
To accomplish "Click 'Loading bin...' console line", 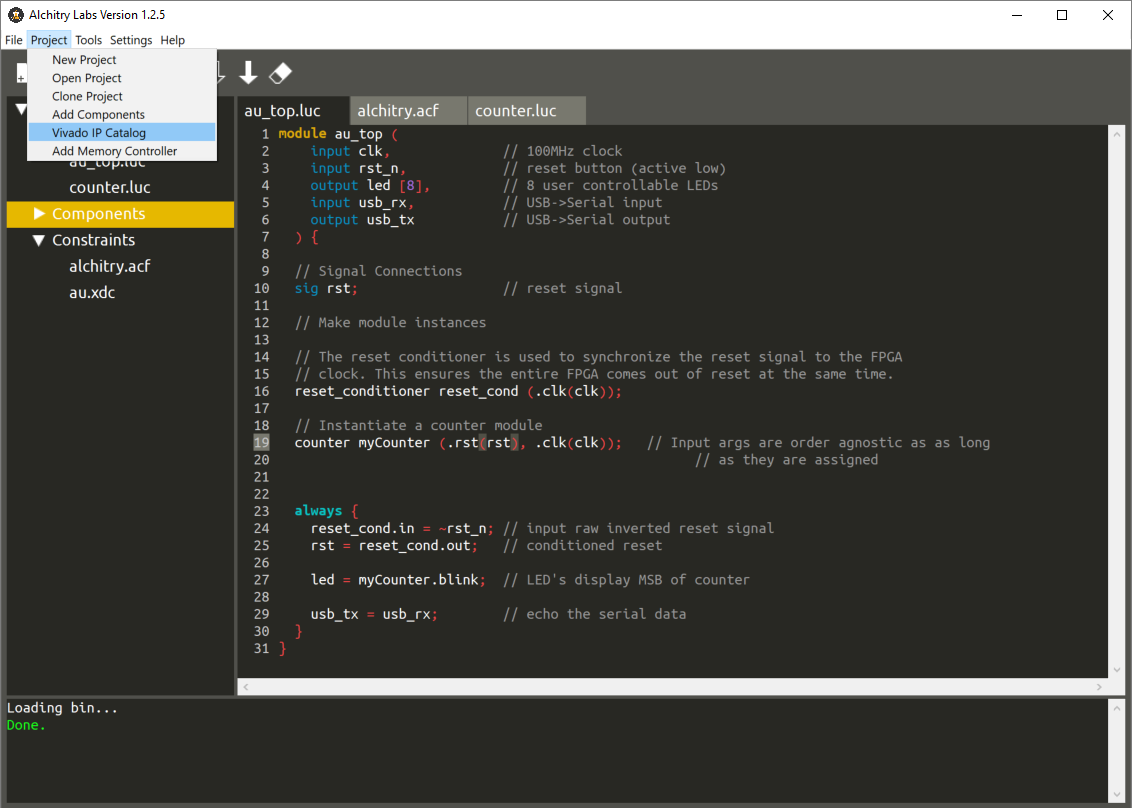I will [62, 708].
